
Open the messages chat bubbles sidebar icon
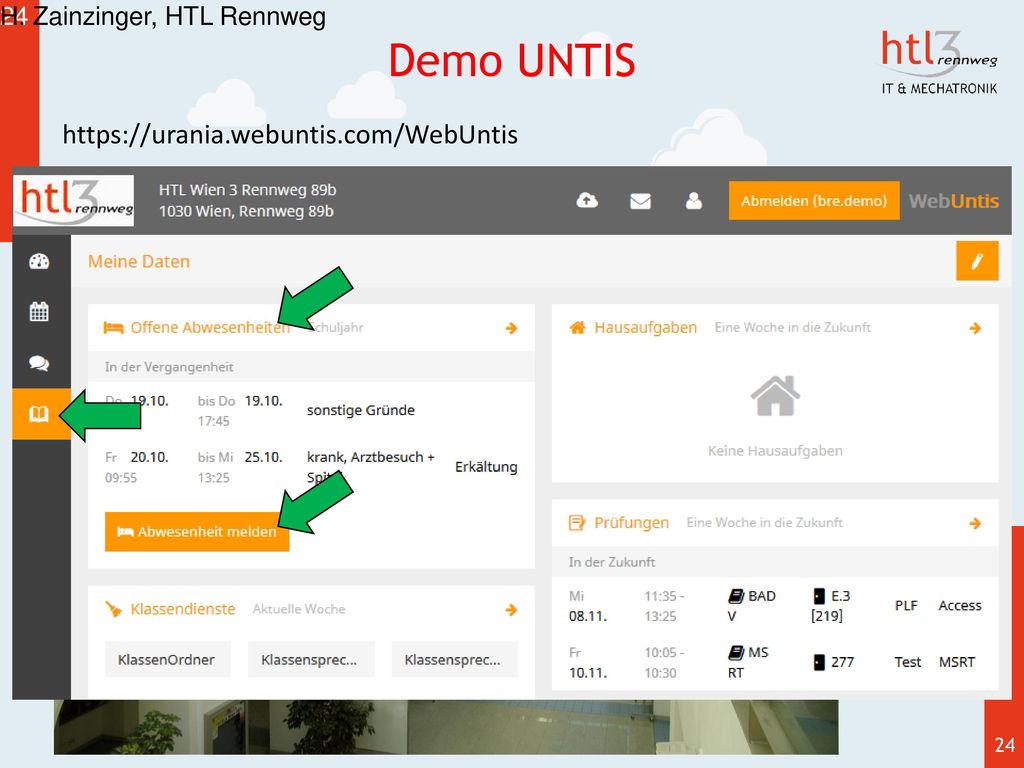[39, 363]
